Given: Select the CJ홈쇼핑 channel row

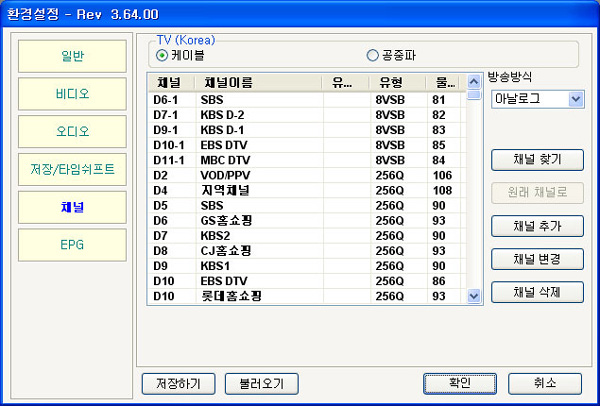Looking at the screenshot, I should tap(307, 251).
